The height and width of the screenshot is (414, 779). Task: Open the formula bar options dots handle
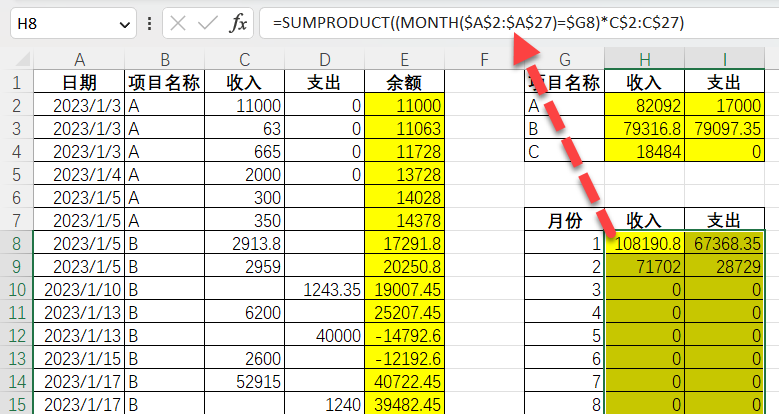click(x=150, y=23)
